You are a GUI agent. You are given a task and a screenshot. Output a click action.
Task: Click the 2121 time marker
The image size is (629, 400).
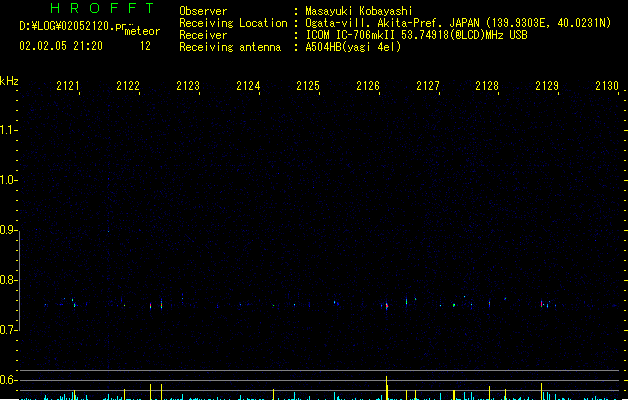[x=68, y=86]
